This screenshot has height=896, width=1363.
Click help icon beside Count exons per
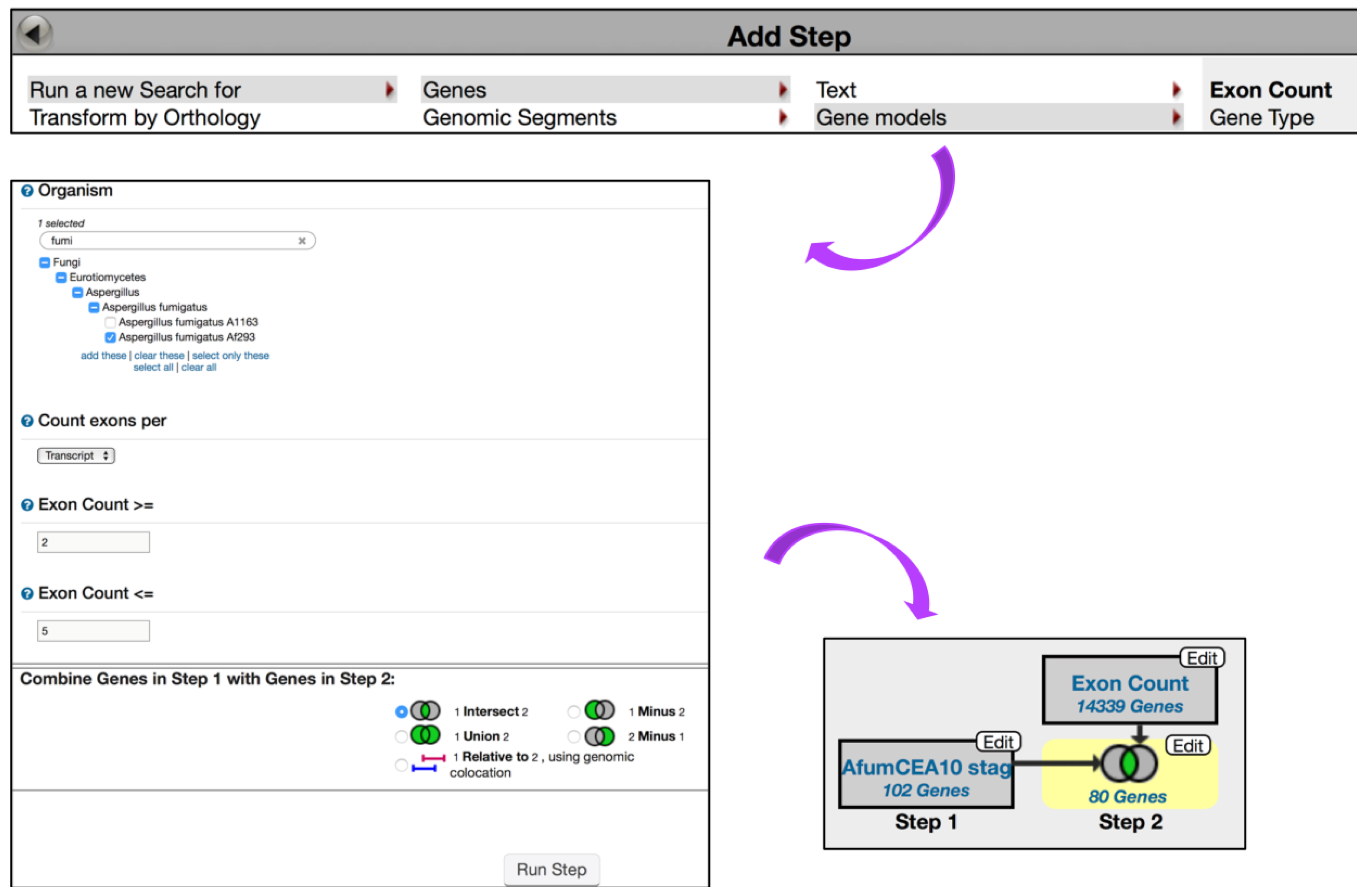click(x=27, y=421)
